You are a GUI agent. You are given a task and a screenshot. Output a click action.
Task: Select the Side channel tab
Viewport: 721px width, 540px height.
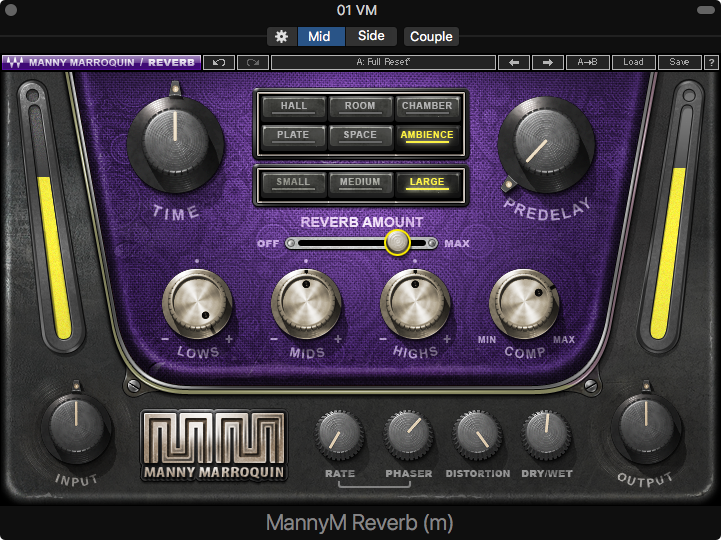pos(371,36)
